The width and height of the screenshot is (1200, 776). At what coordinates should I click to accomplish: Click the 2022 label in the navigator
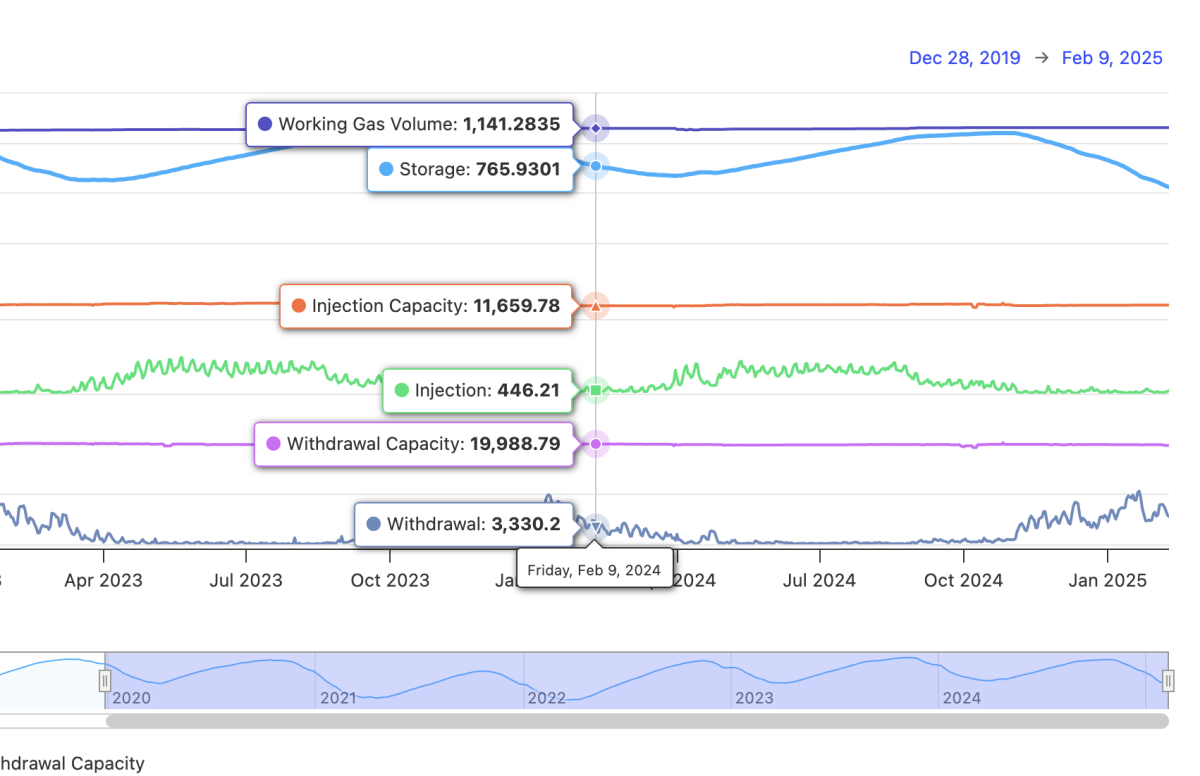[547, 698]
